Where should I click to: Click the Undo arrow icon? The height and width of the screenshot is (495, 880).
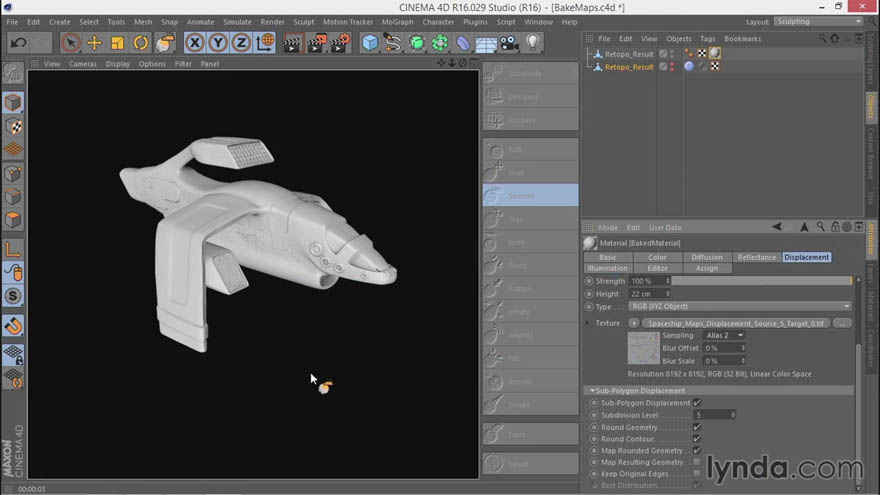tap(18, 43)
